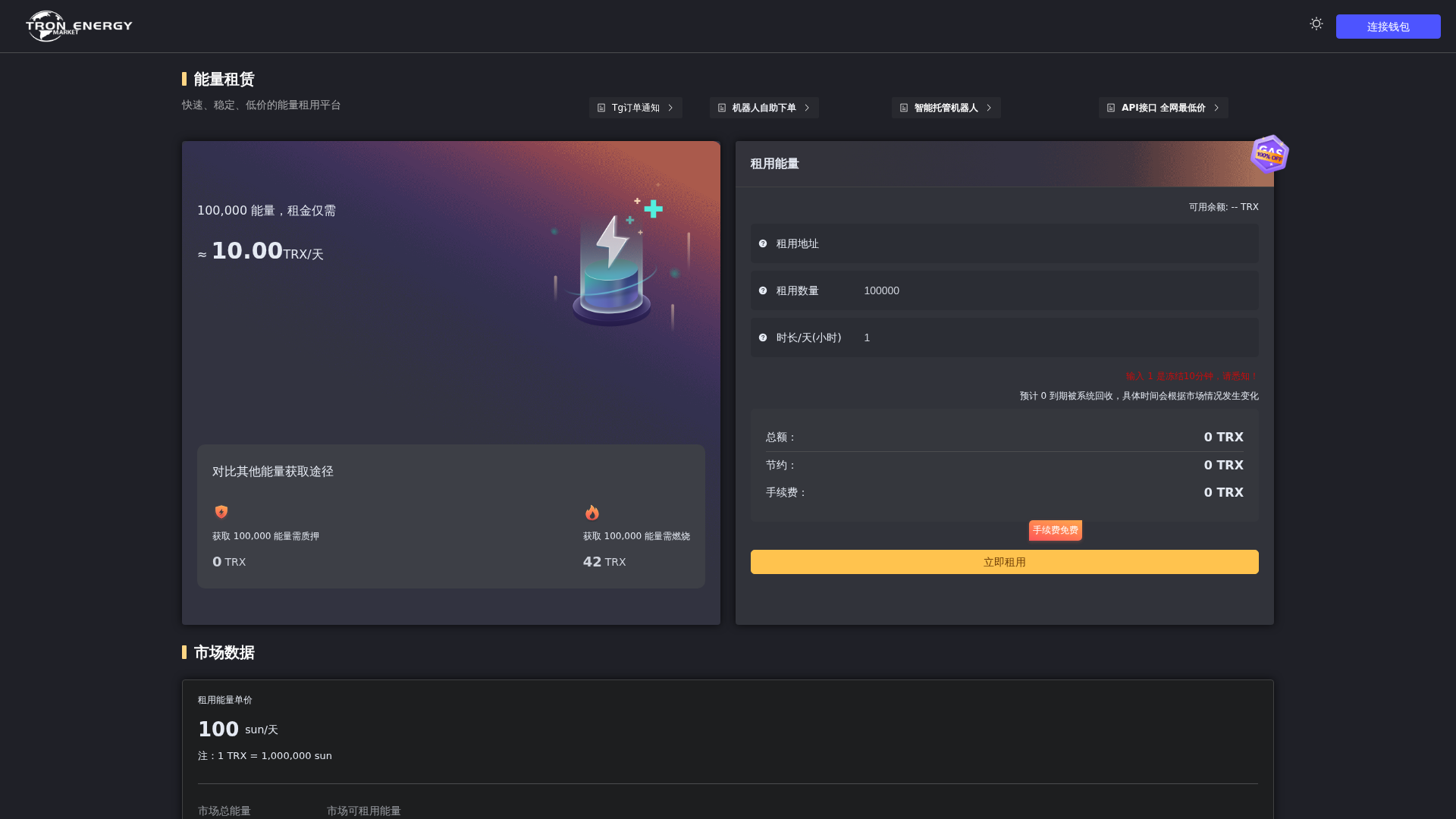The image size is (1456, 819).
Task: Click the chevron arrow after Tg订单通知
Action: [670, 108]
